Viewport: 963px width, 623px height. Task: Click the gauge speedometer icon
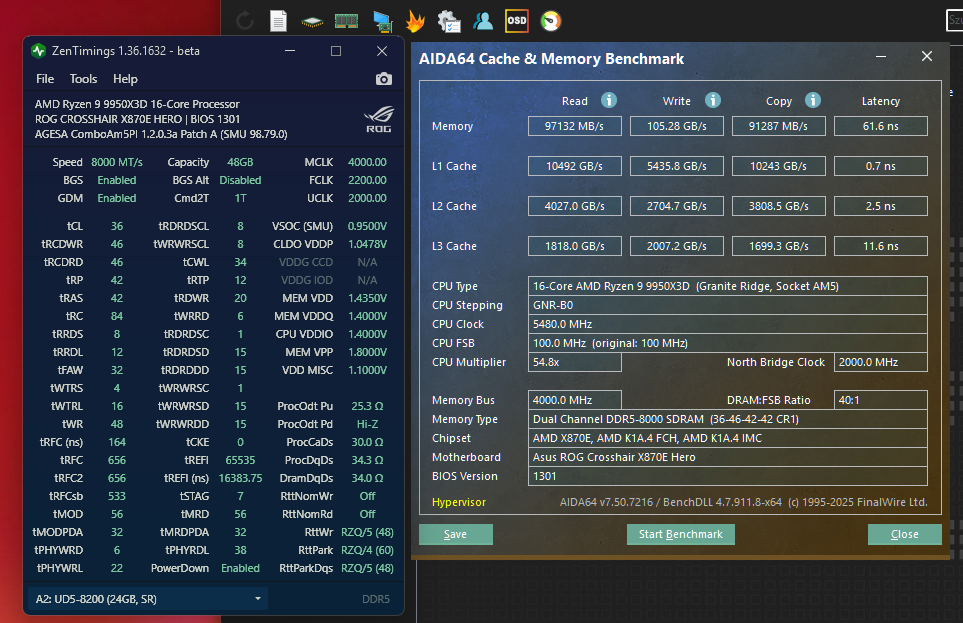pos(550,20)
